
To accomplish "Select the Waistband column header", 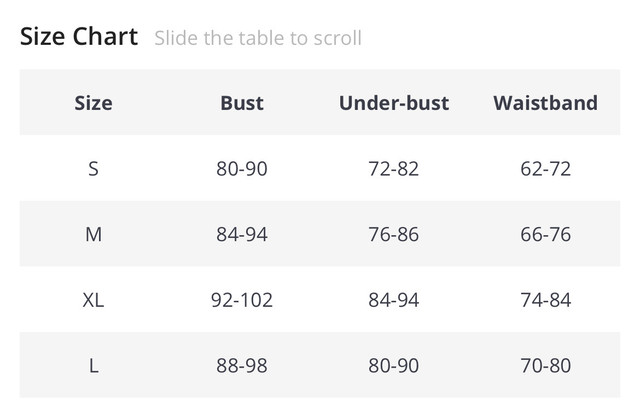I will pyautogui.click(x=545, y=103).
